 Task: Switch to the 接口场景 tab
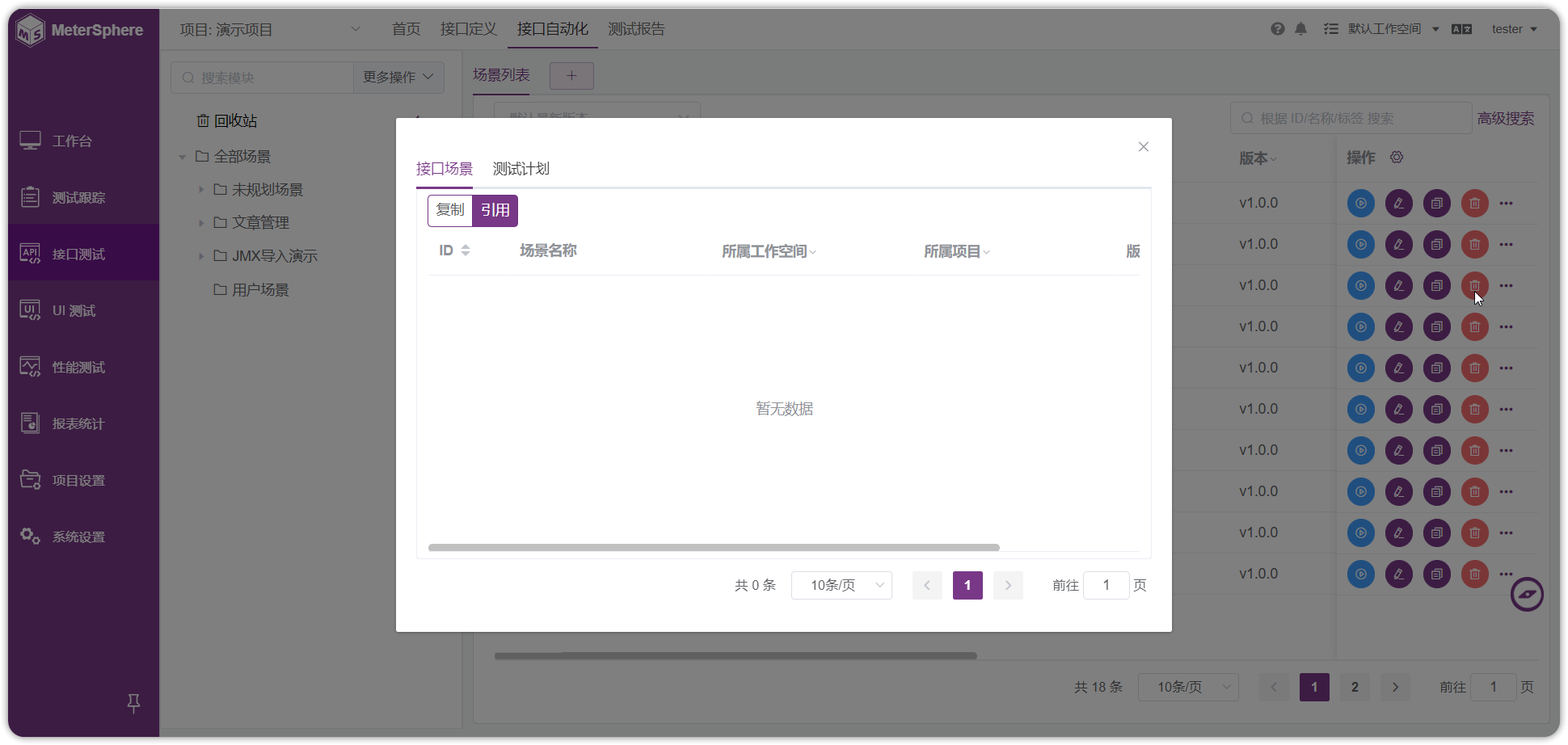pyautogui.click(x=445, y=169)
